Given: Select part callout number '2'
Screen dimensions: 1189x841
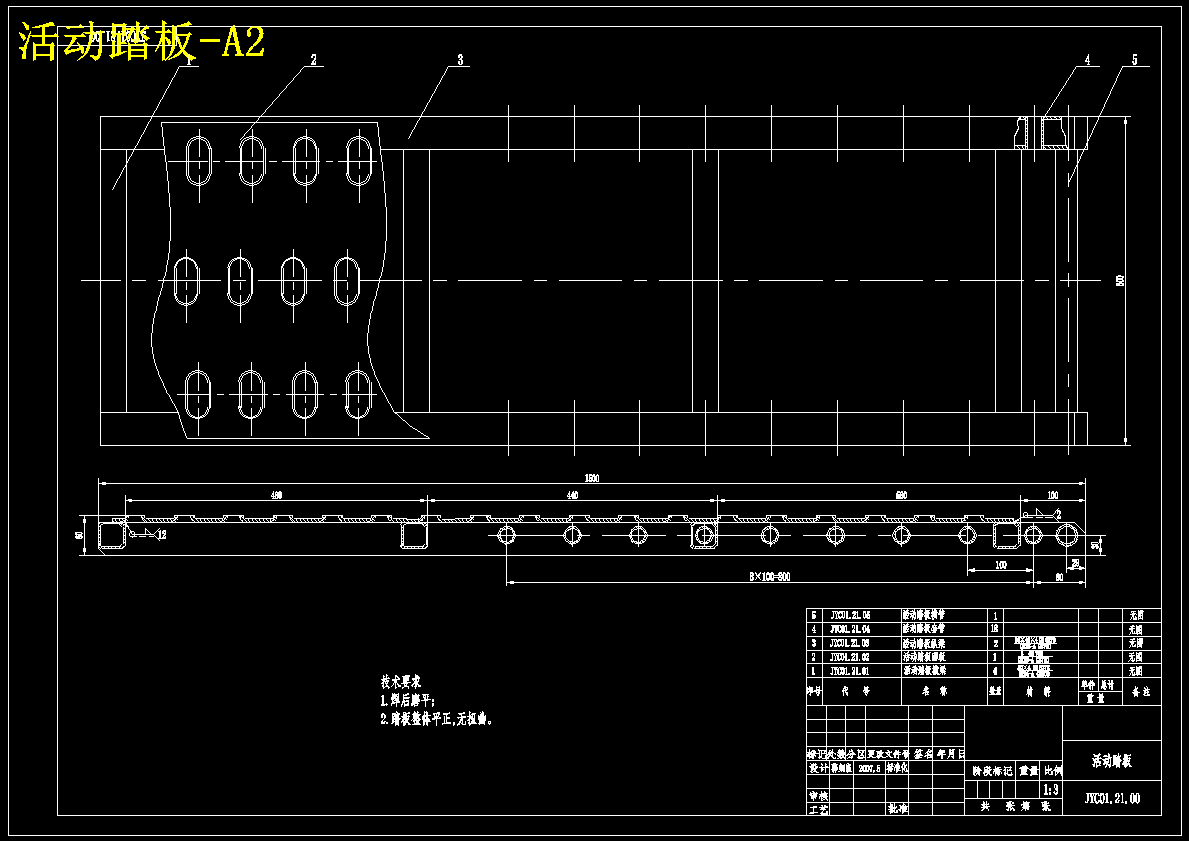Looking at the screenshot, I should coord(312,59).
